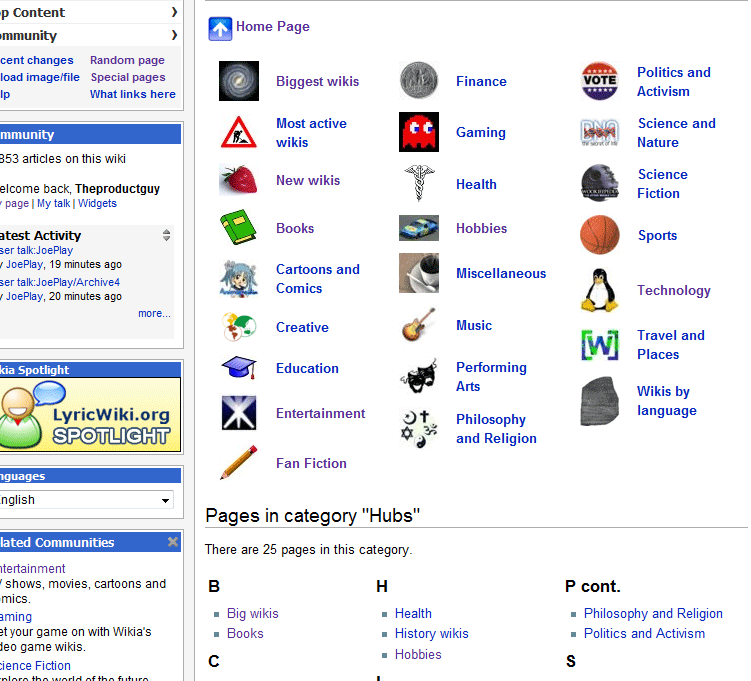
Task: Click the History wikis link
Action: pyautogui.click(x=431, y=633)
